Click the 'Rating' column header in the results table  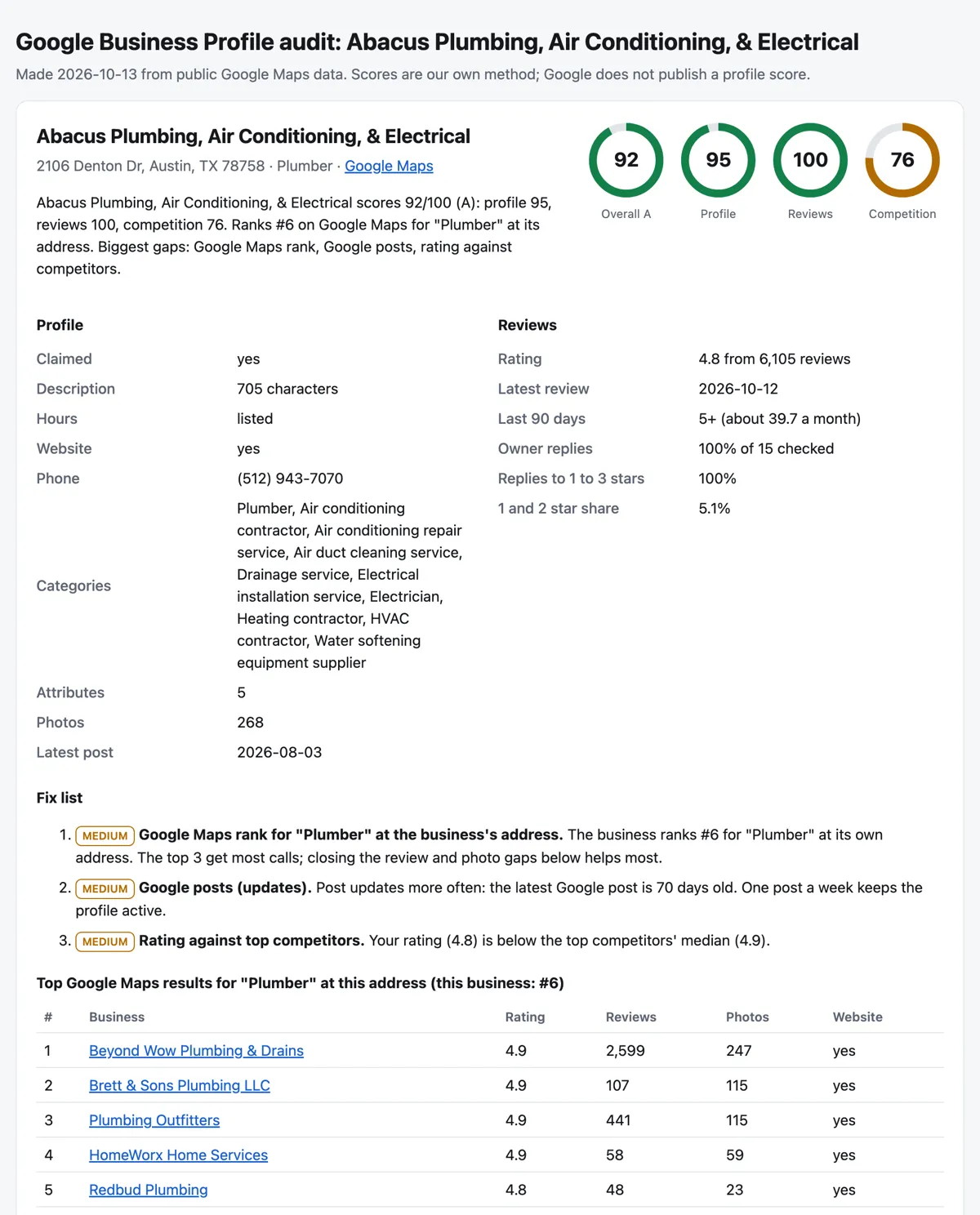click(525, 1017)
